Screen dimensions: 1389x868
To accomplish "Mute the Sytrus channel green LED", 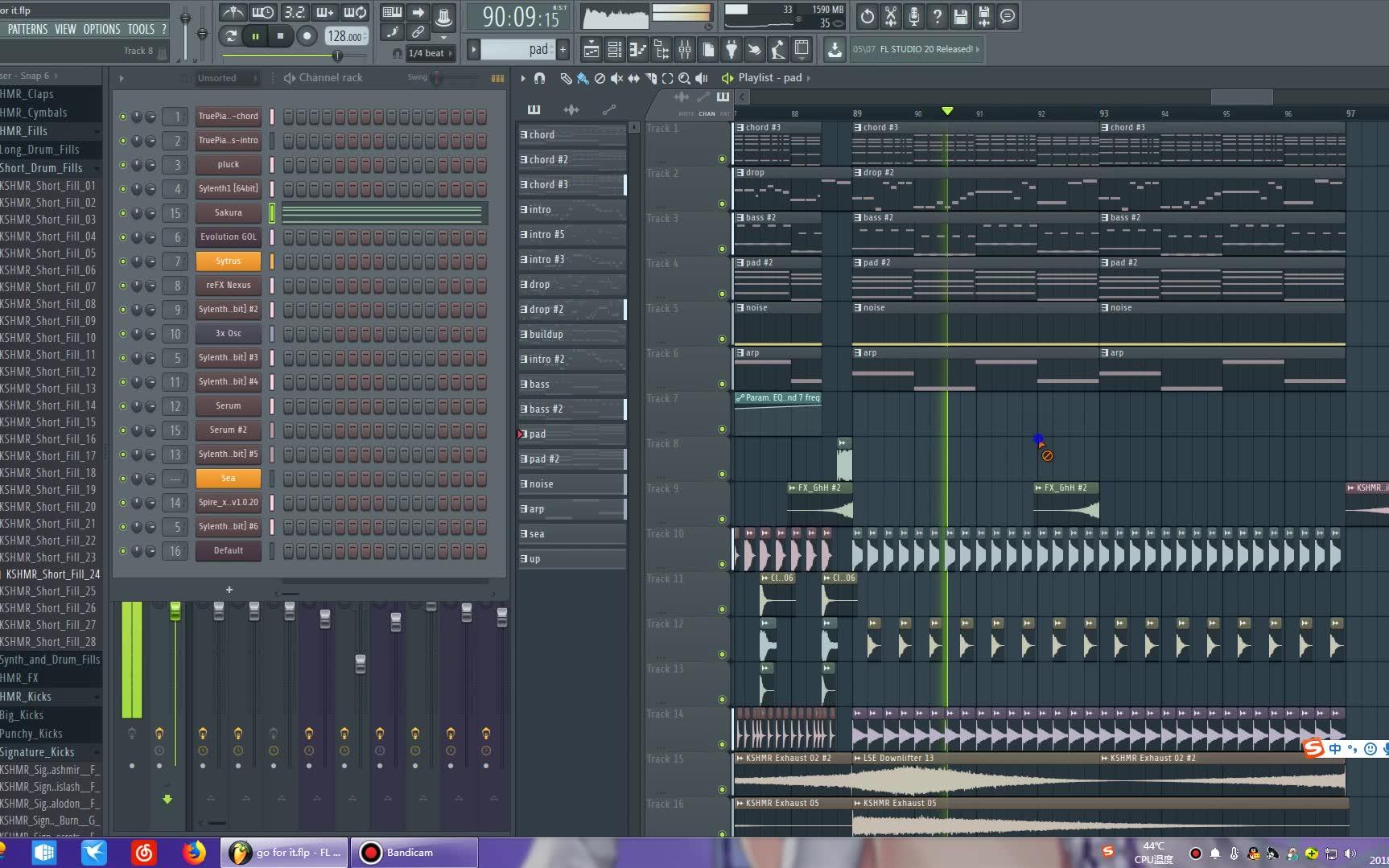I will 123,261.
